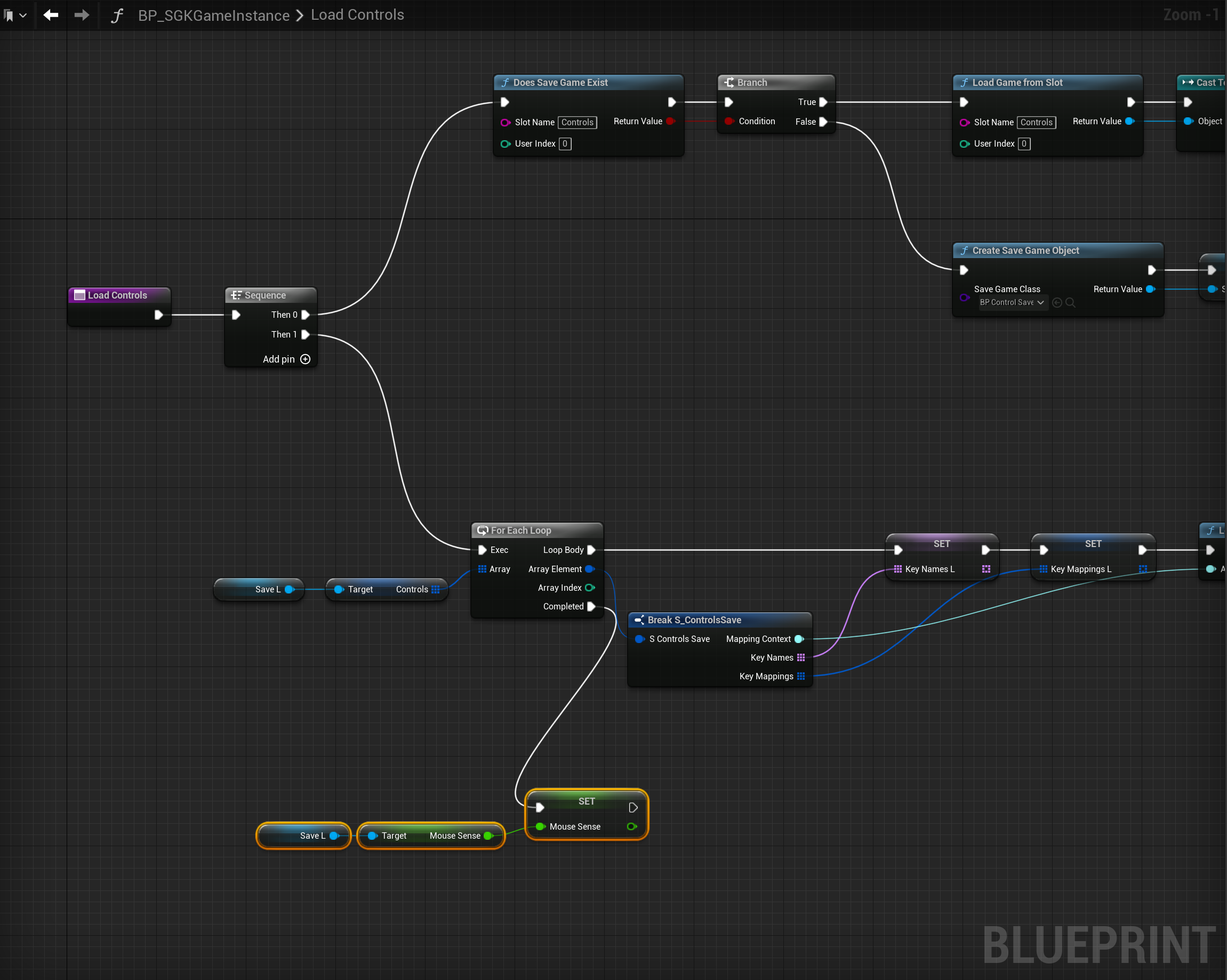Click the BP_SGKGameInstance breadcrumb
Viewport: 1227px width, 980px height.
213,15
